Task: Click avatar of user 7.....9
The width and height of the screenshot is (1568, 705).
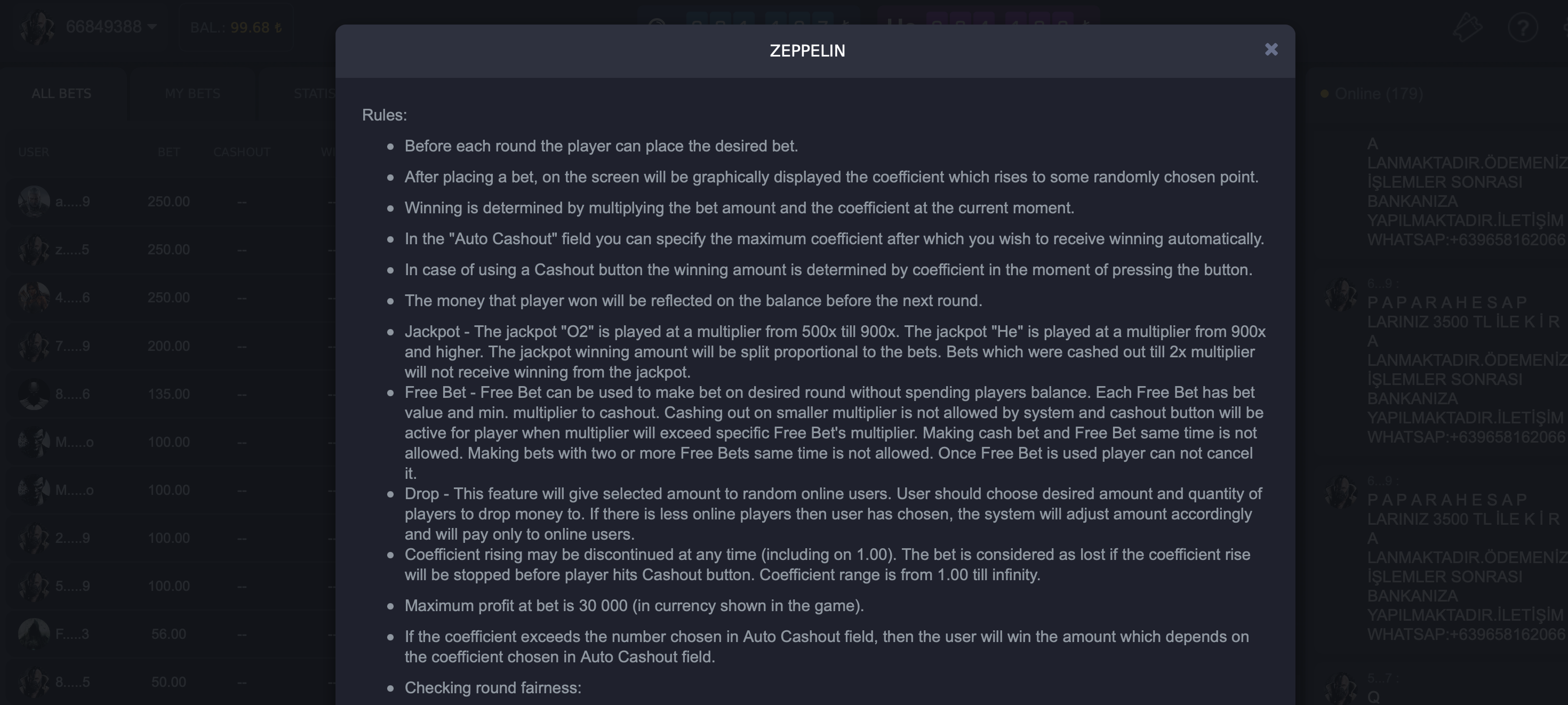Action: tap(34, 346)
